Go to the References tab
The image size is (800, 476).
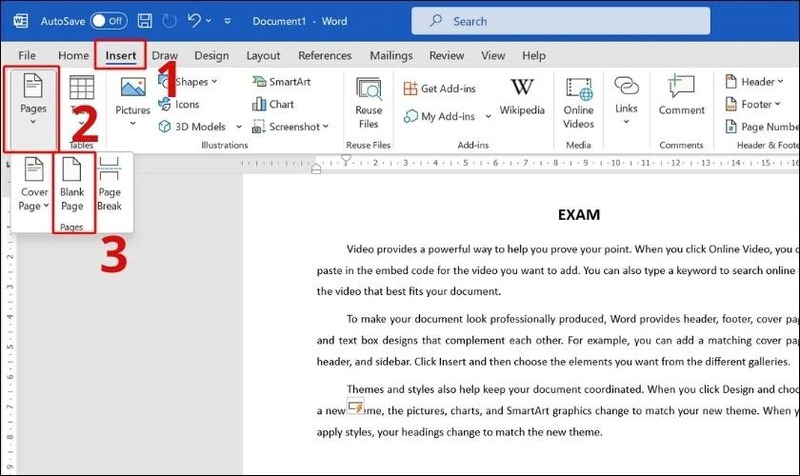coord(325,55)
